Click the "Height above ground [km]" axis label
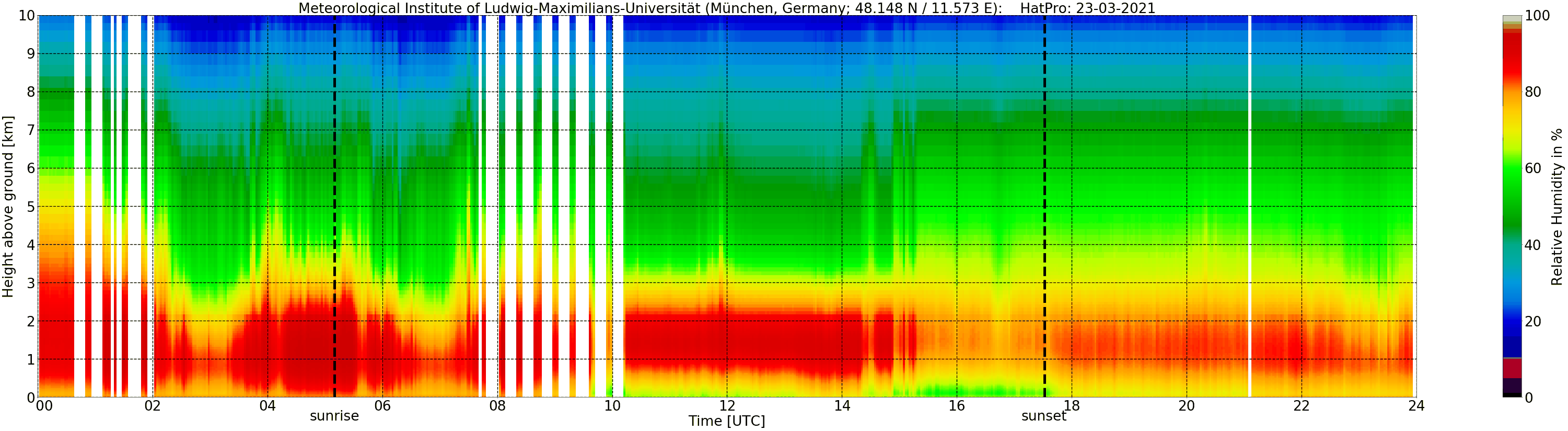Screen dimensions: 1568x431 click(x=8, y=207)
